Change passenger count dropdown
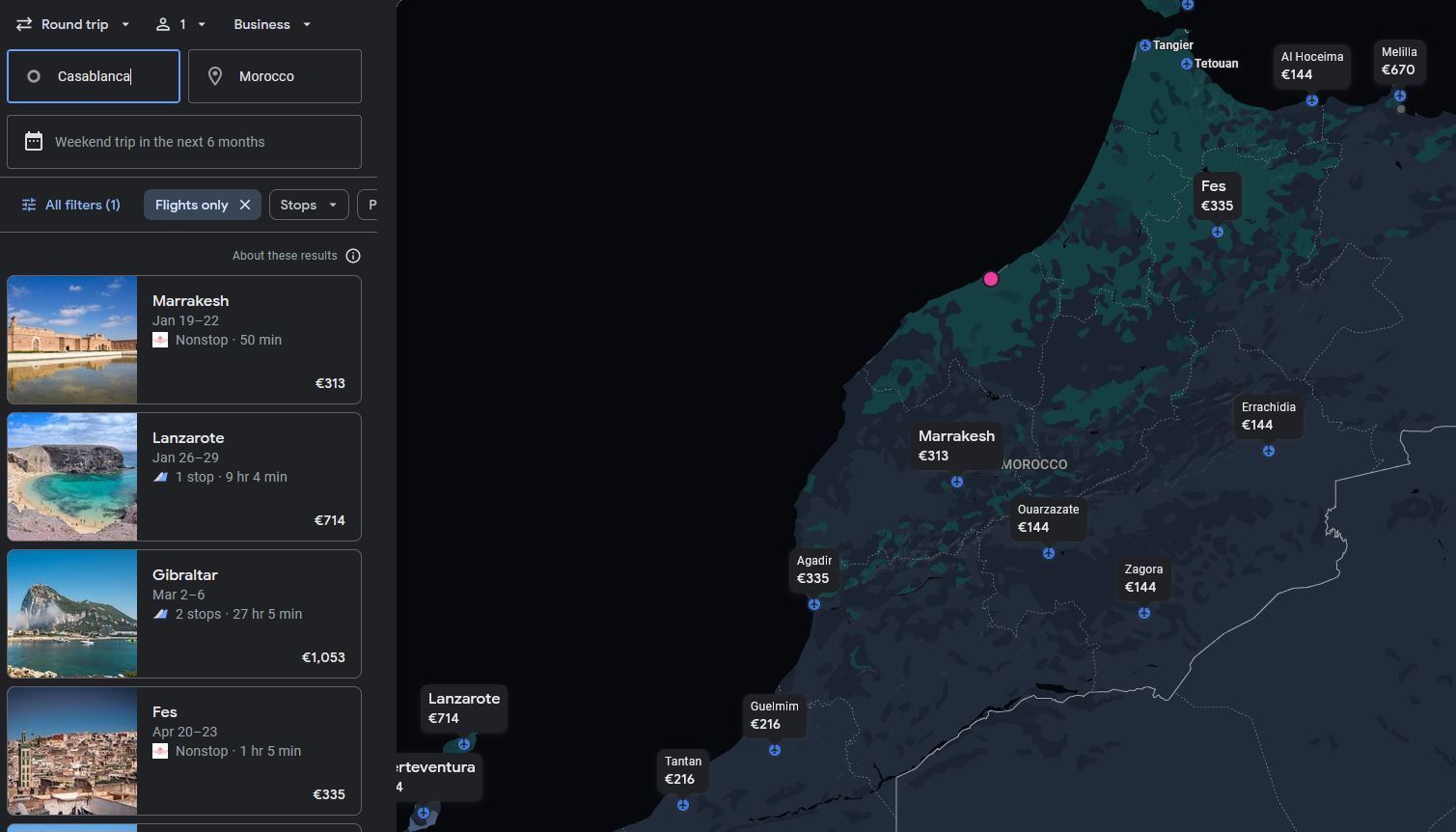1456x832 pixels. click(181, 24)
